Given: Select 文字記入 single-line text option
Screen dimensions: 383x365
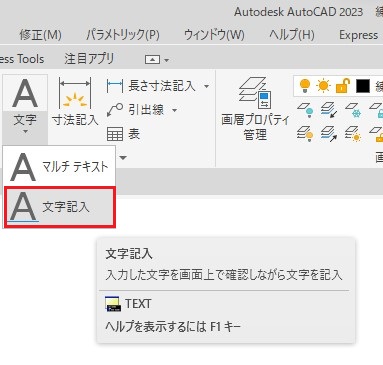Looking at the screenshot, I should (x=60, y=207).
